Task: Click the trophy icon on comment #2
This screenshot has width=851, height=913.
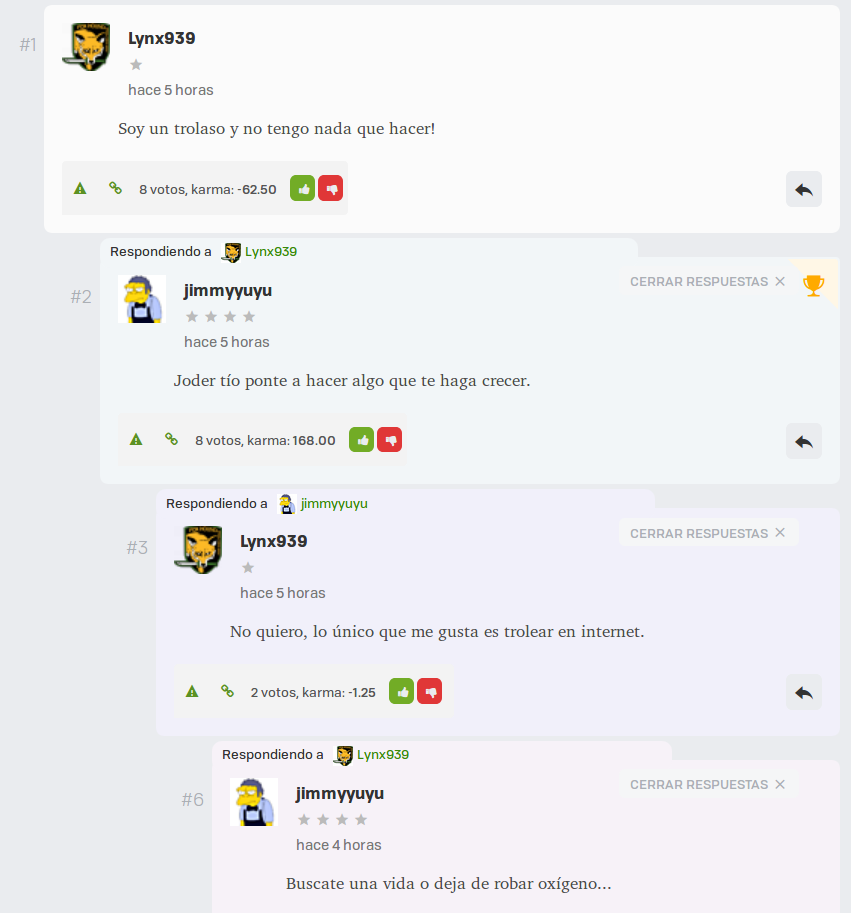Action: (x=813, y=285)
